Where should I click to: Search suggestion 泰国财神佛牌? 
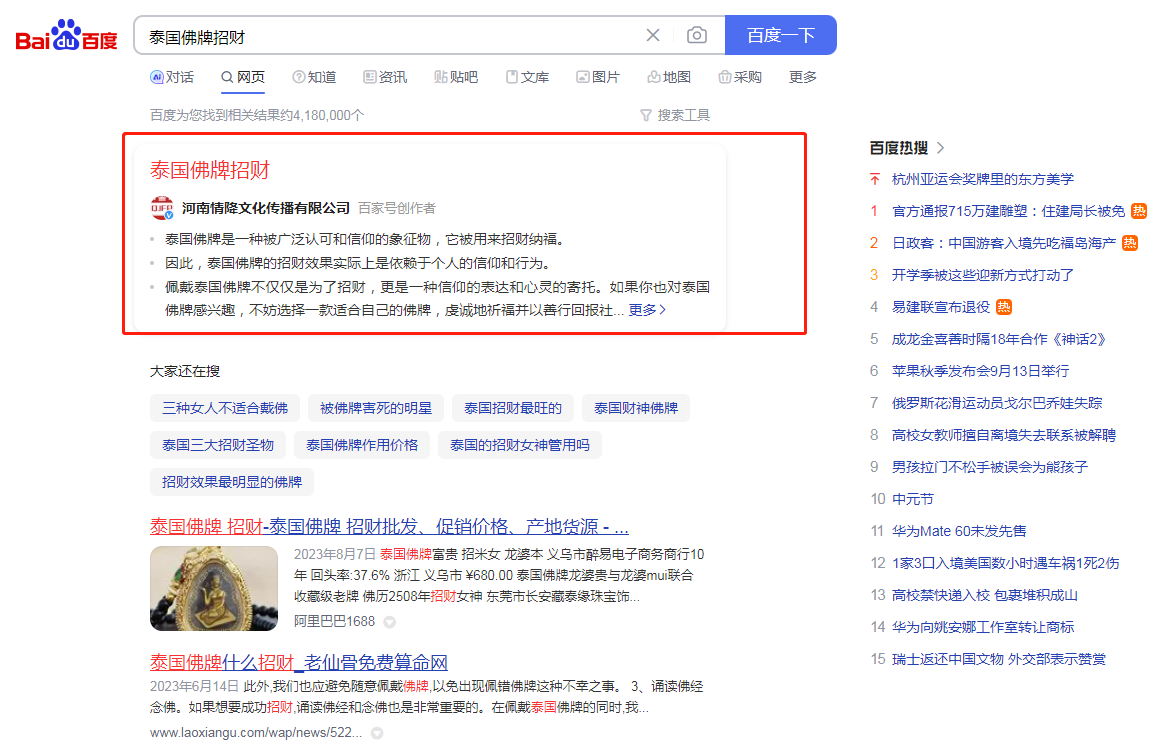pyautogui.click(x=636, y=408)
